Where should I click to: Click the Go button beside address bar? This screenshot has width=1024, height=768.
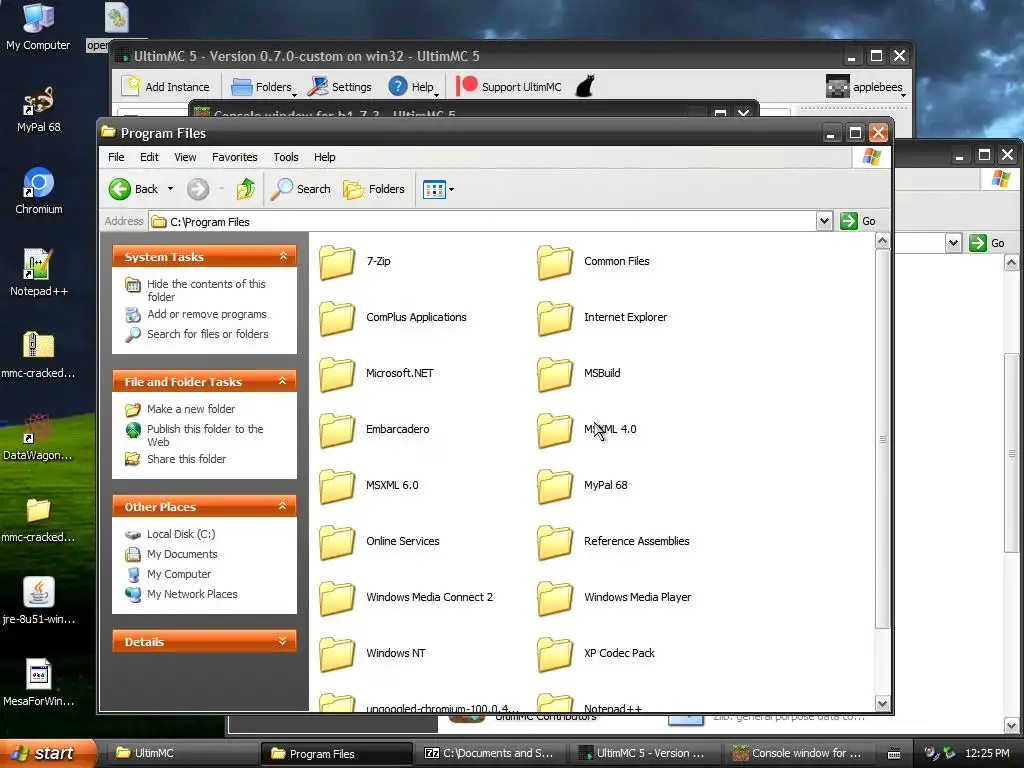coord(858,221)
